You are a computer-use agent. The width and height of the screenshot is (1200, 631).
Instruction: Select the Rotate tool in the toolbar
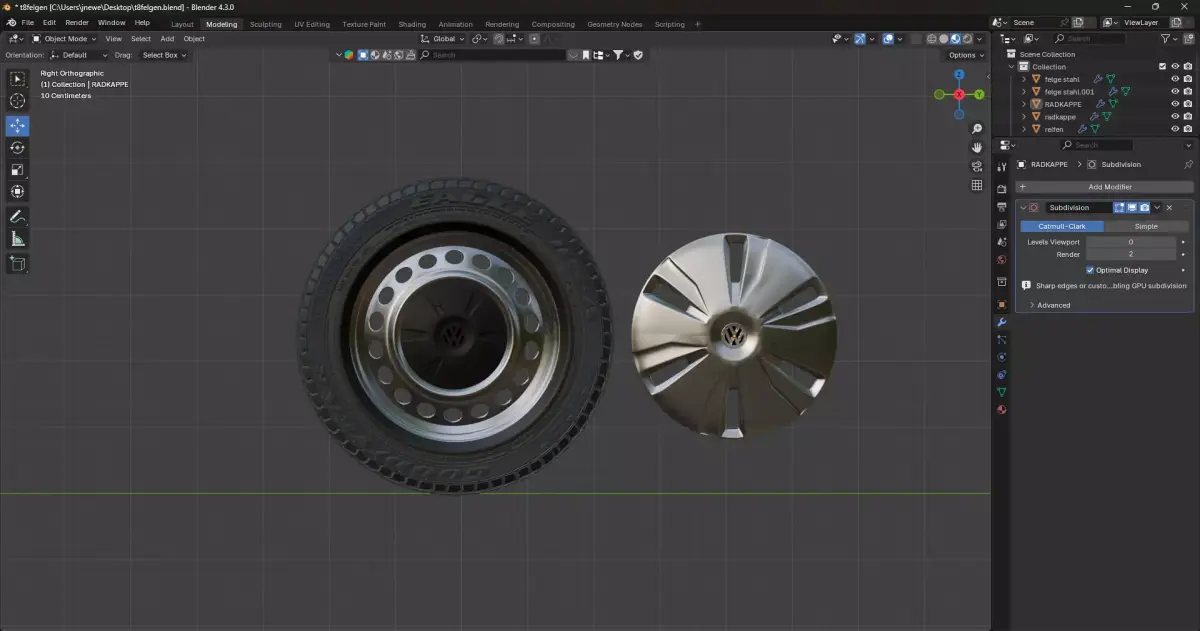point(17,147)
